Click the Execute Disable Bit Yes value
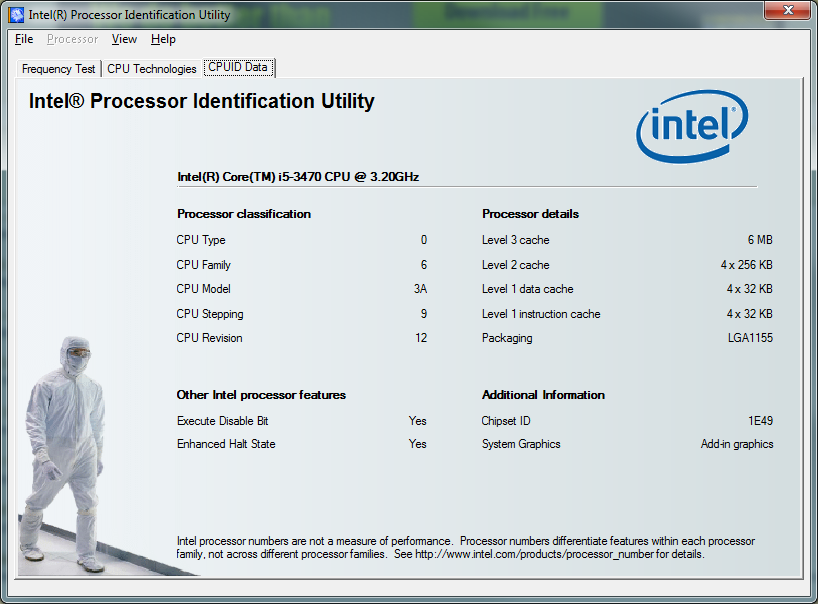 417,421
